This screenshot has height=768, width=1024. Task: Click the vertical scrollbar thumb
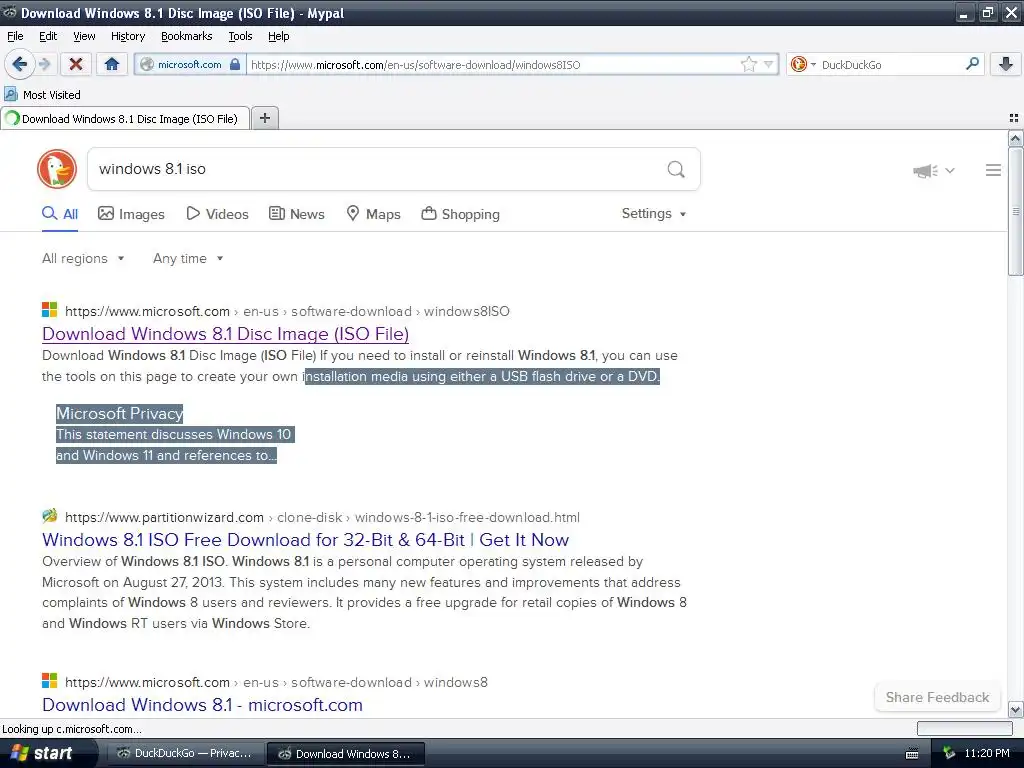(x=1015, y=212)
